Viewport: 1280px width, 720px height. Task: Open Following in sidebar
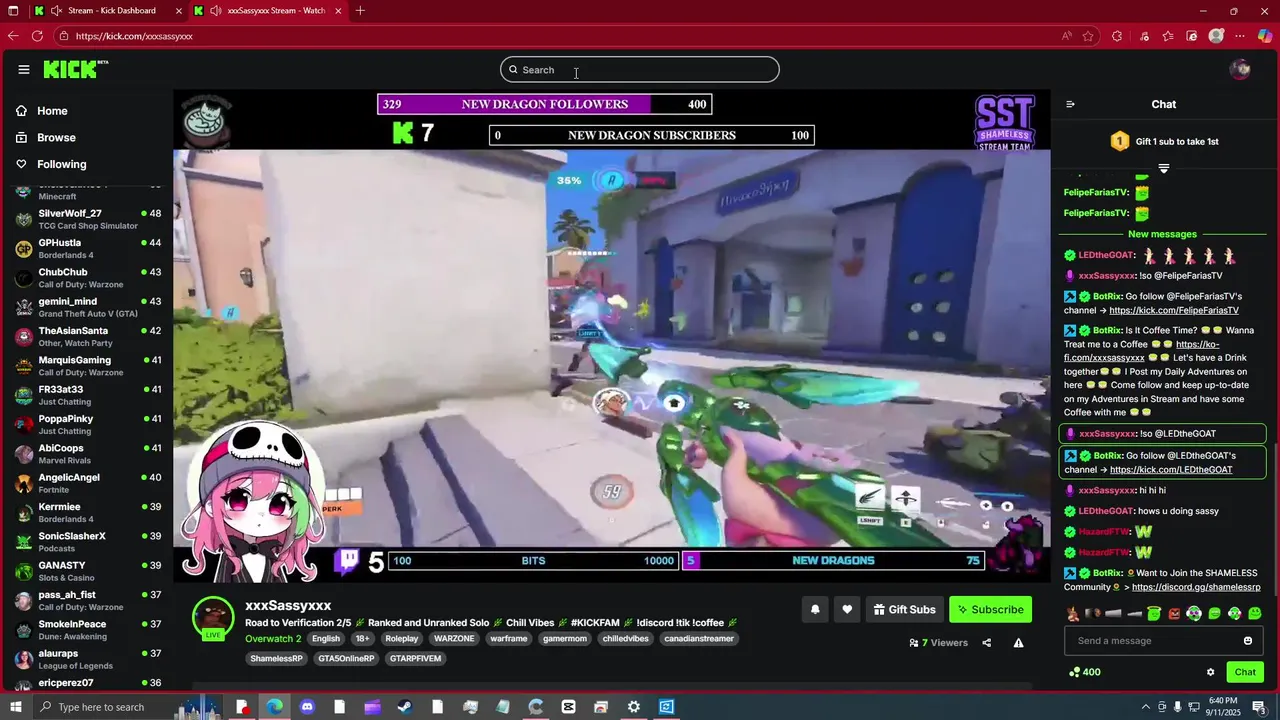pos(61,164)
